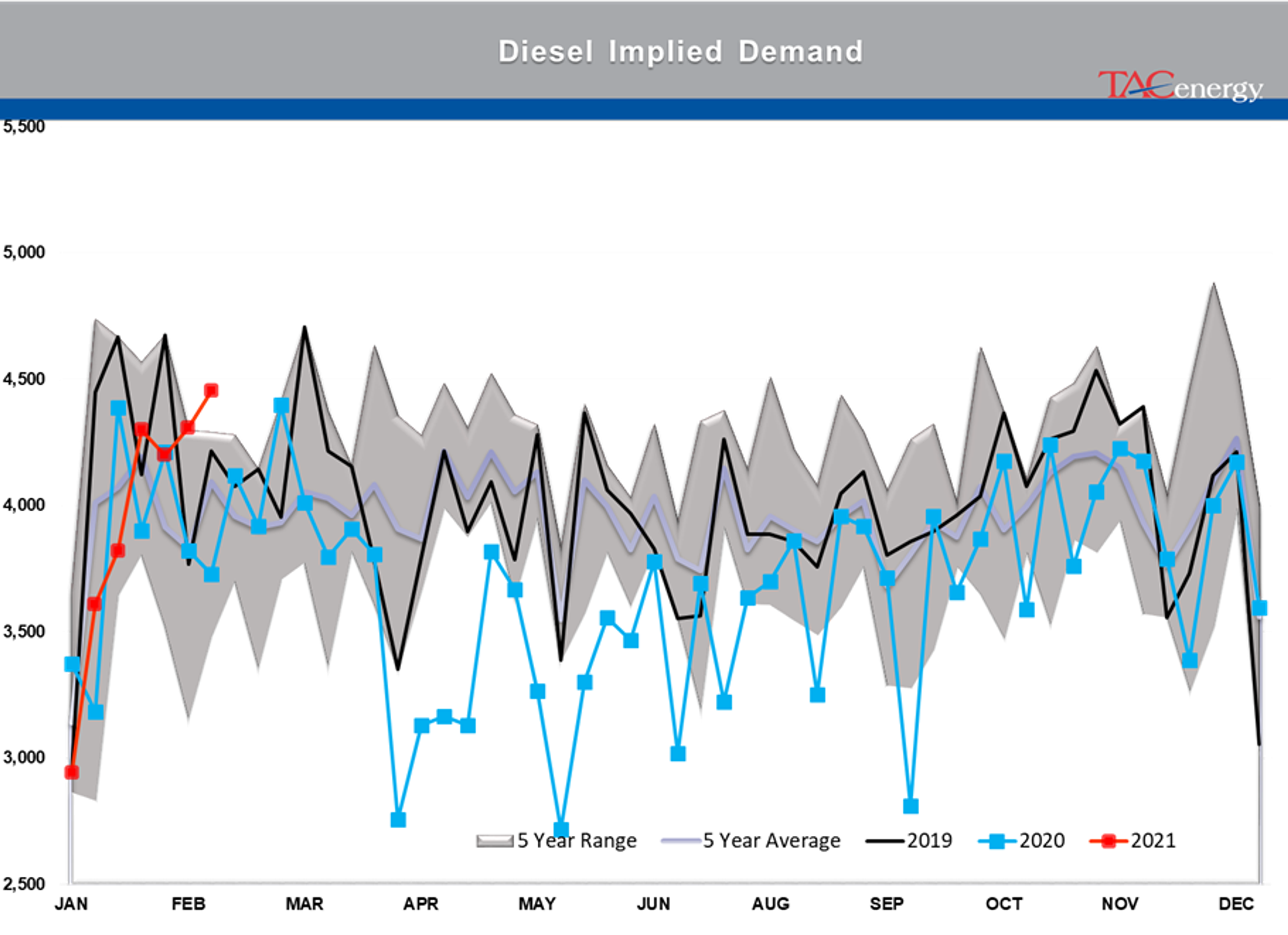Click the SEP axis label
The width and height of the screenshot is (1288, 935).
tap(887, 904)
